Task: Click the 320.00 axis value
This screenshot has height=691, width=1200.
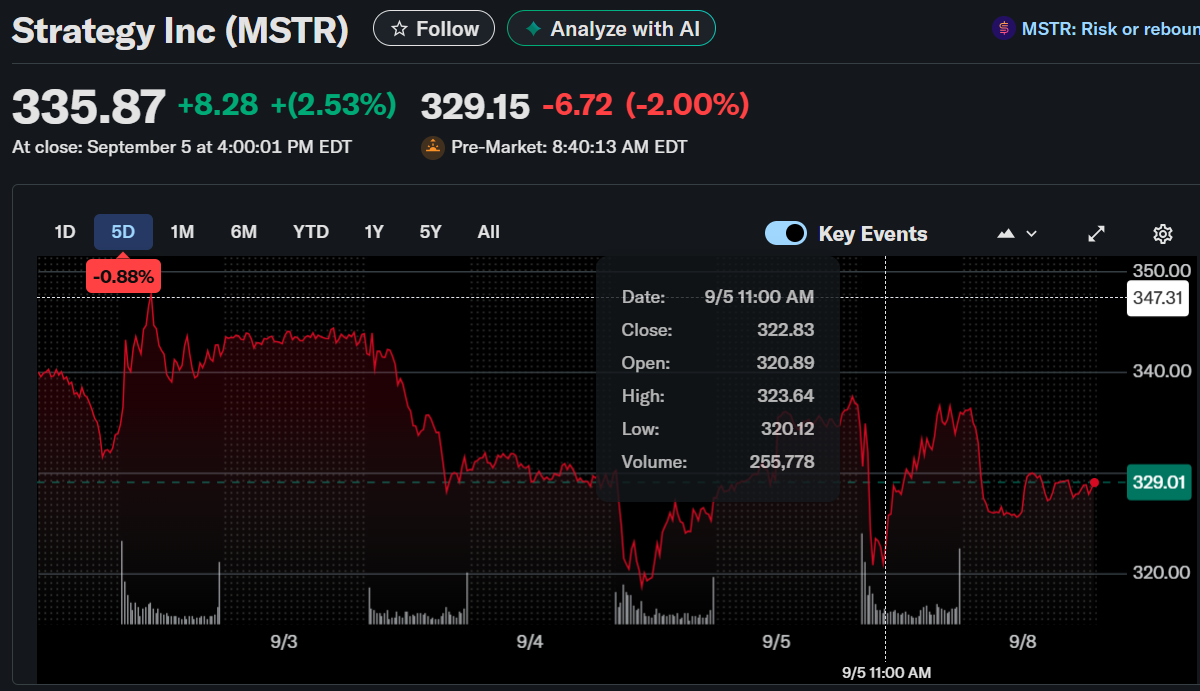Action: (x=1161, y=573)
